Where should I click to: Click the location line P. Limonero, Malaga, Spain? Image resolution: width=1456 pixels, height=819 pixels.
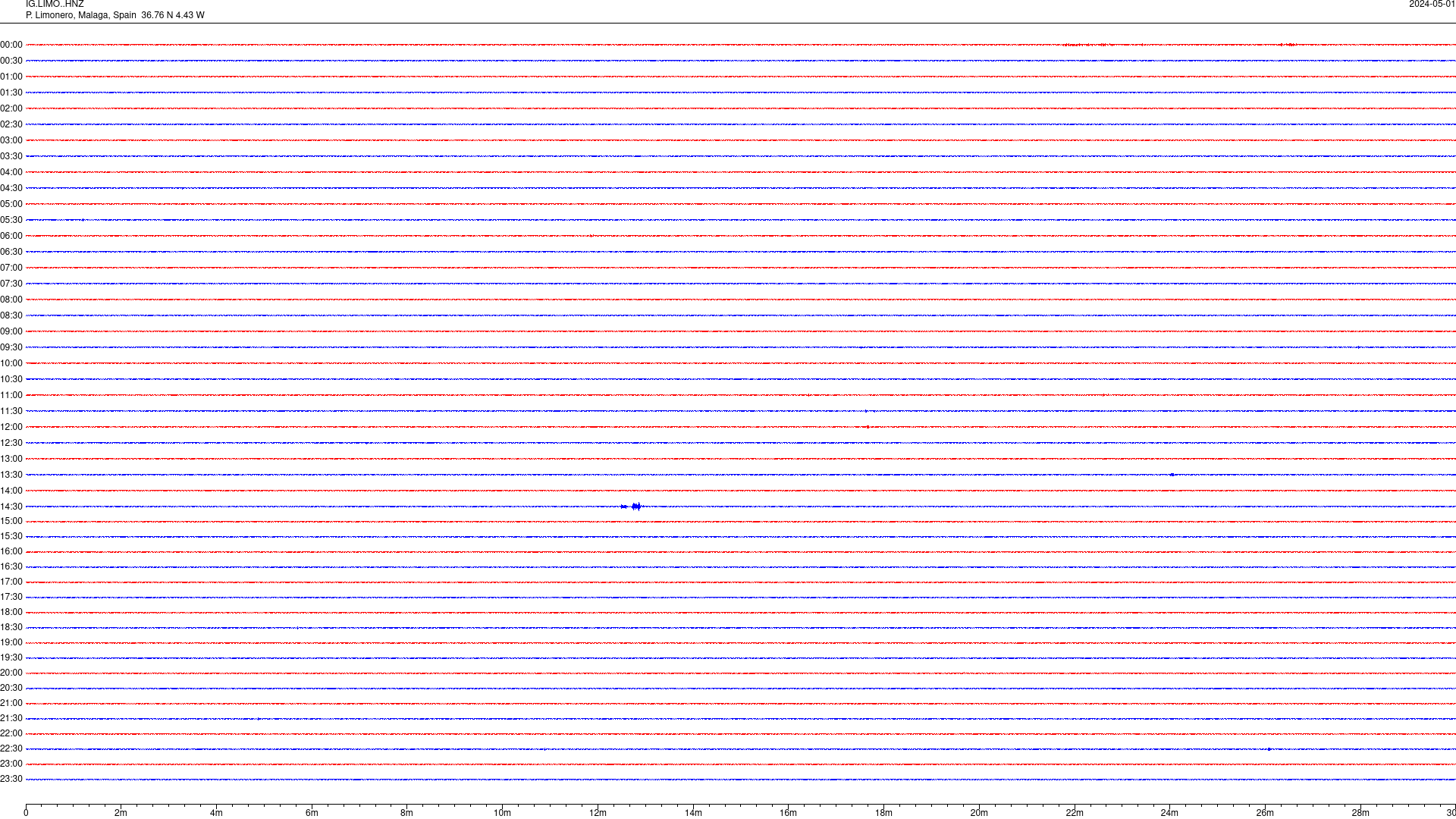click(x=81, y=15)
